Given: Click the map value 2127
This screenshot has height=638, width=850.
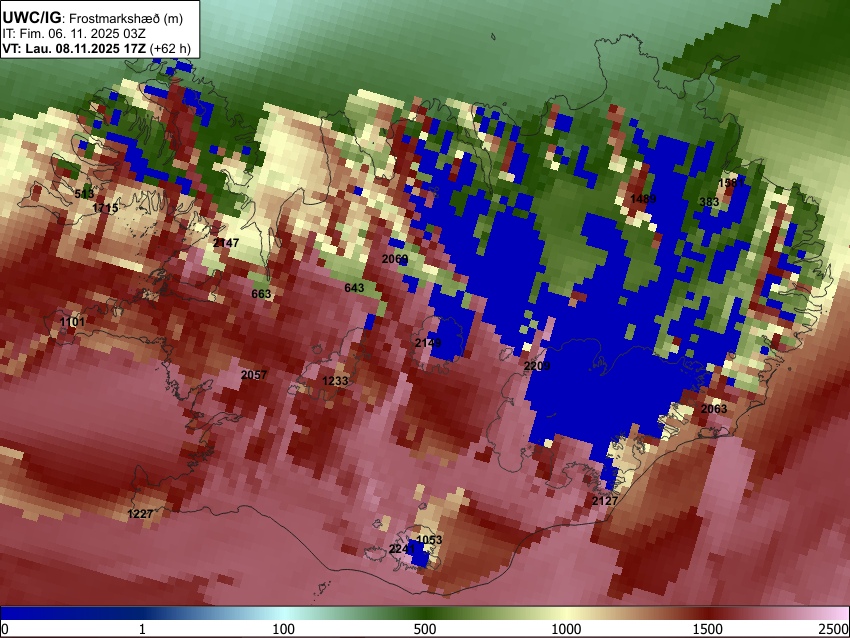Looking at the screenshot, I should pos(604,501).
